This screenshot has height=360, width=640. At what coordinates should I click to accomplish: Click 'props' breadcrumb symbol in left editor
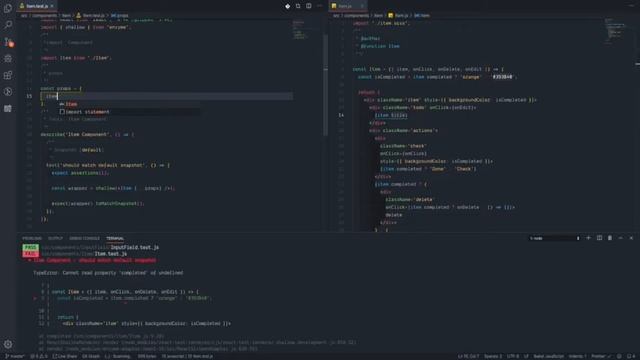click(x=120, y=16)
